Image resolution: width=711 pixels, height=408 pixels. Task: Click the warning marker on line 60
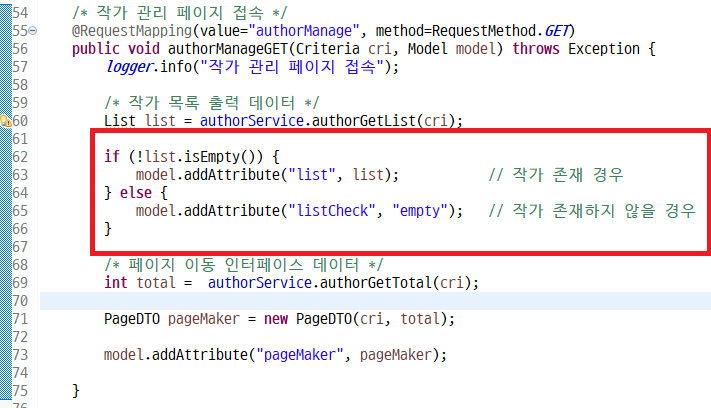click(x=5, y=121)
